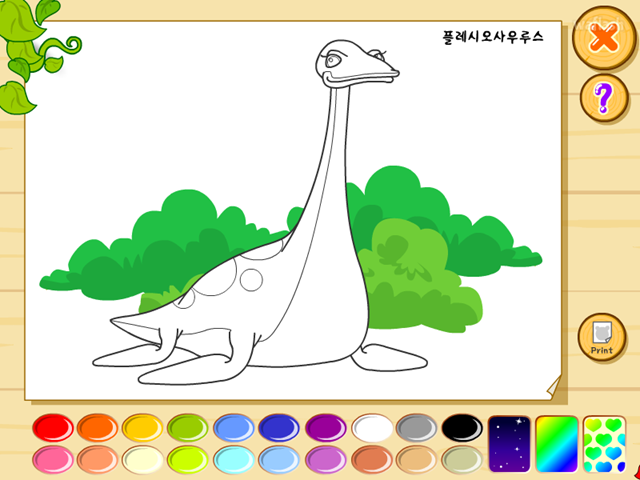
Task: Select the rainbow gradient pattern fill
Action: [x=557, y=444]
